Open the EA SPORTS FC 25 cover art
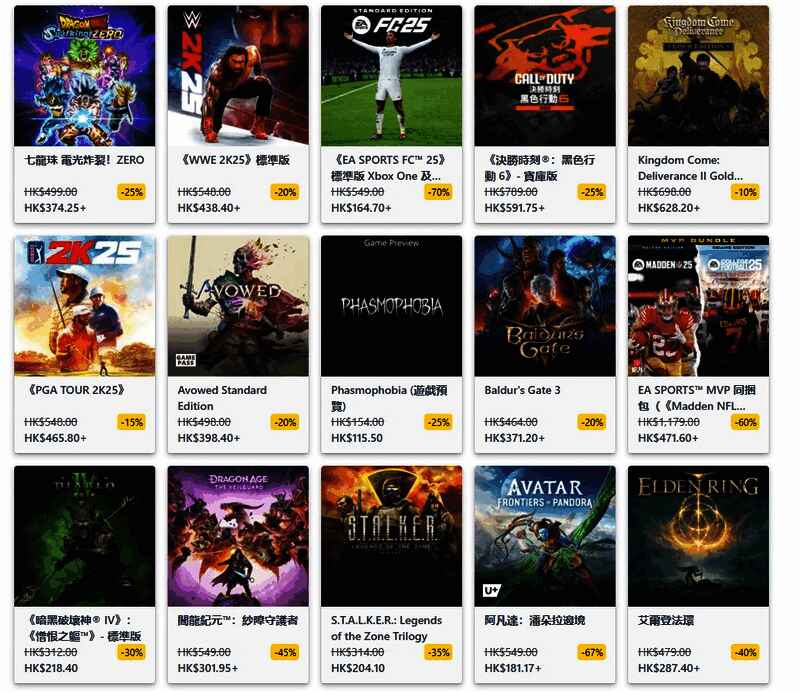This screenshot has height=692, width=800. [x=391, y=76]
